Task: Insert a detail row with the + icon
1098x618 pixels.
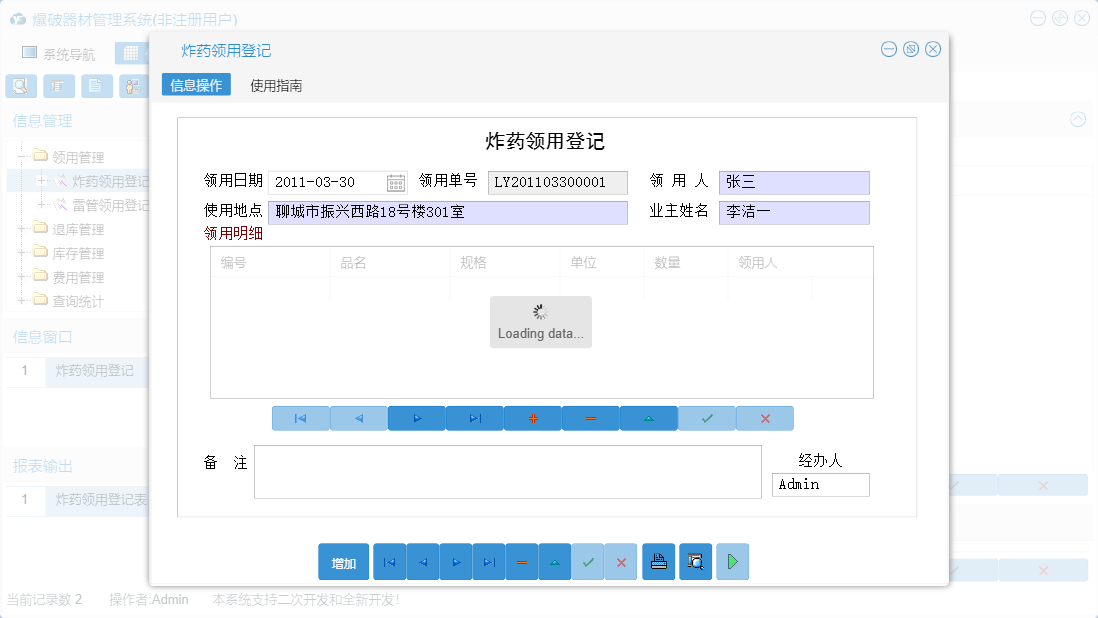Action: click(532, 418)
